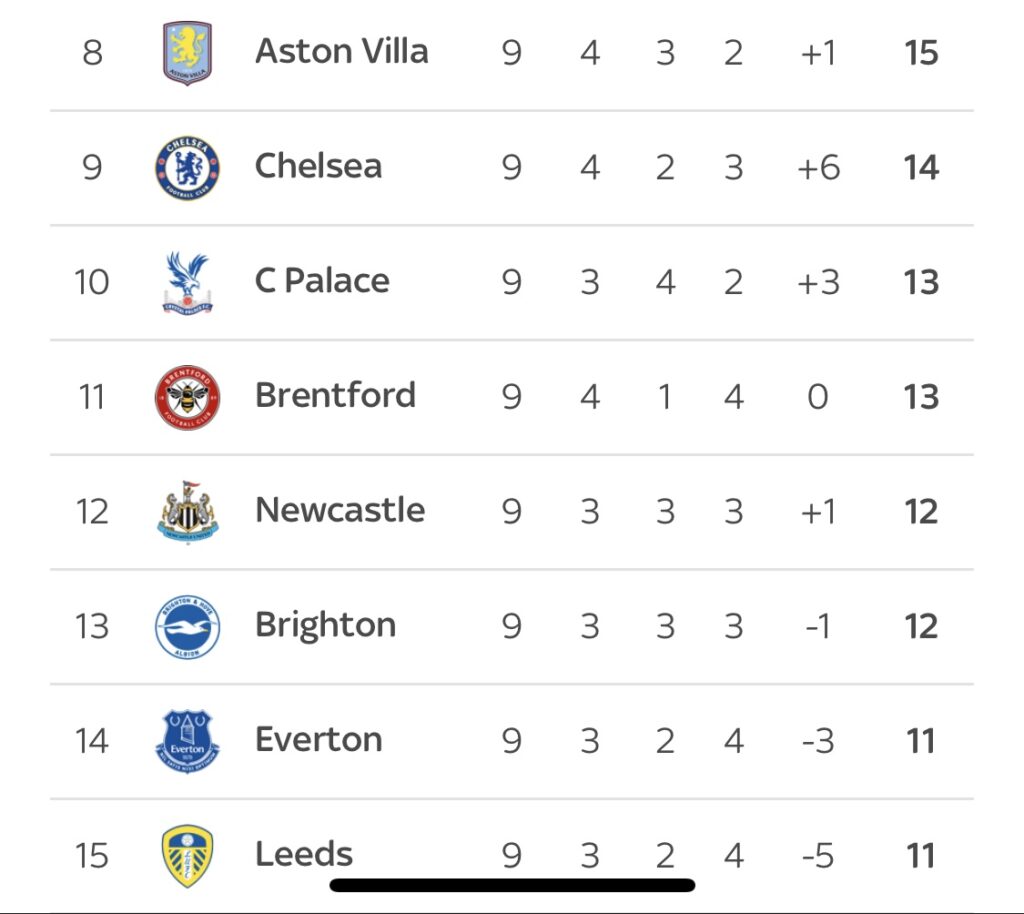The height and width of the screenshot is (914, 1024).
Task: Tap the Chelsea club badge
Action: pyautogui.click(x=188, y=167)
